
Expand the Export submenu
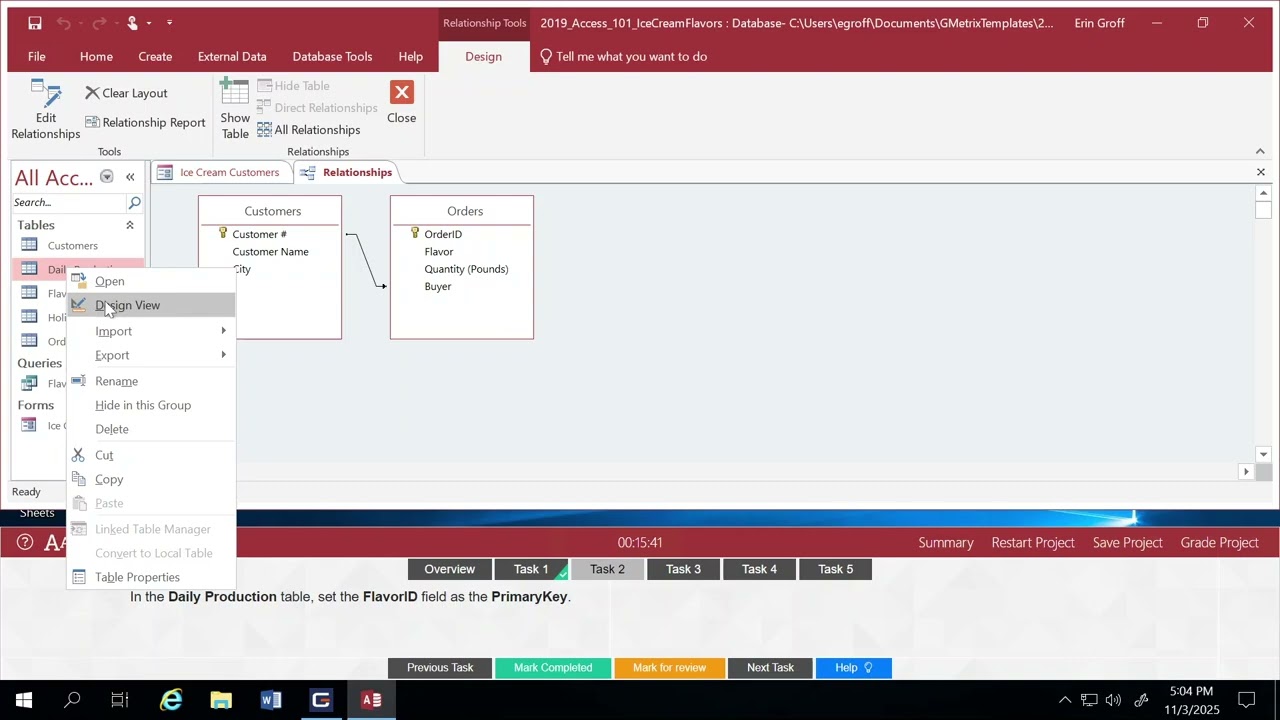[152, 355]
